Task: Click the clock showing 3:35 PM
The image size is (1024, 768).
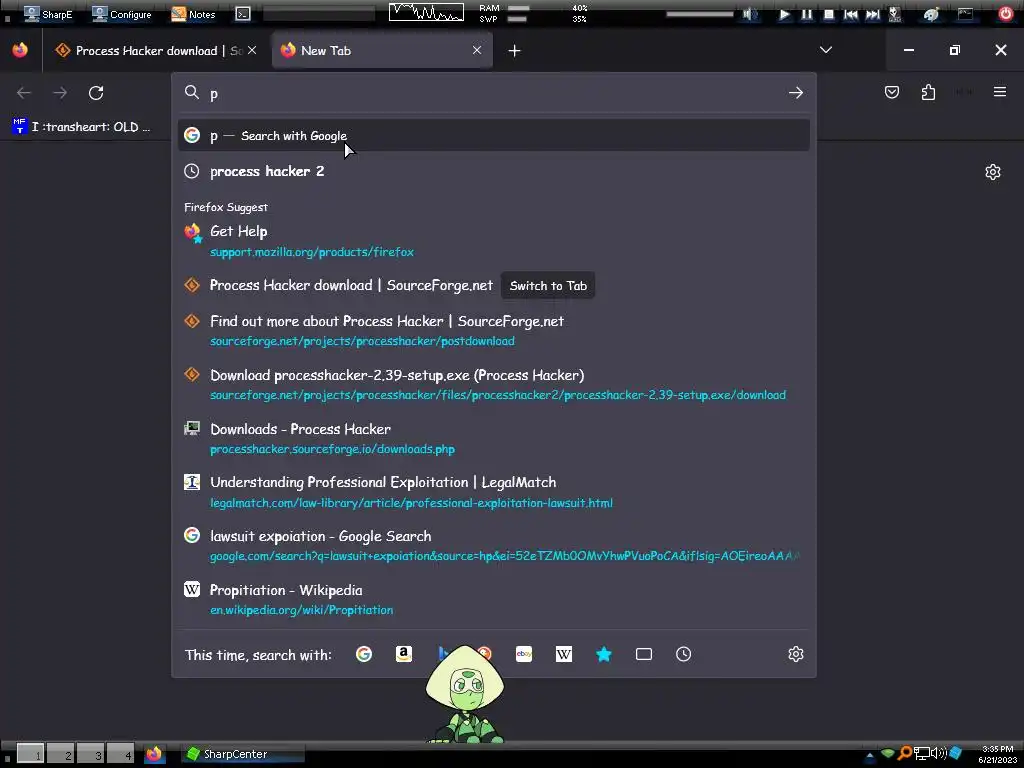Action: point(997,754)
